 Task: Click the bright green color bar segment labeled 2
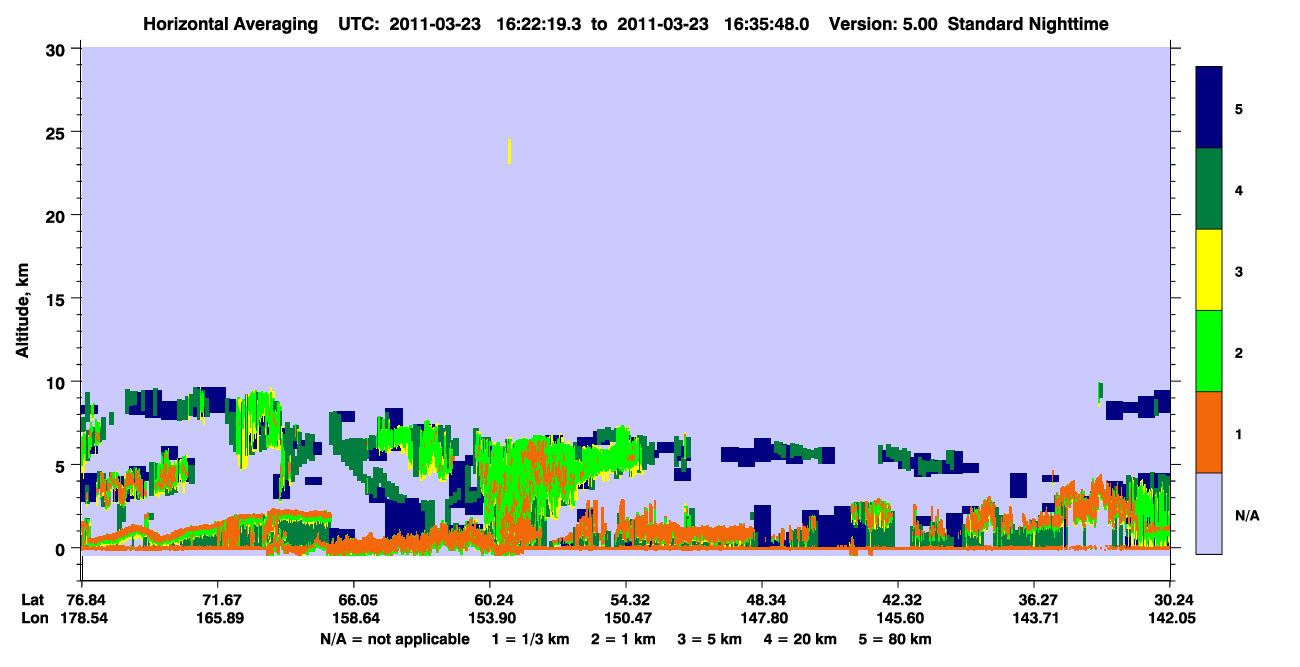[x=1209, y=351]
